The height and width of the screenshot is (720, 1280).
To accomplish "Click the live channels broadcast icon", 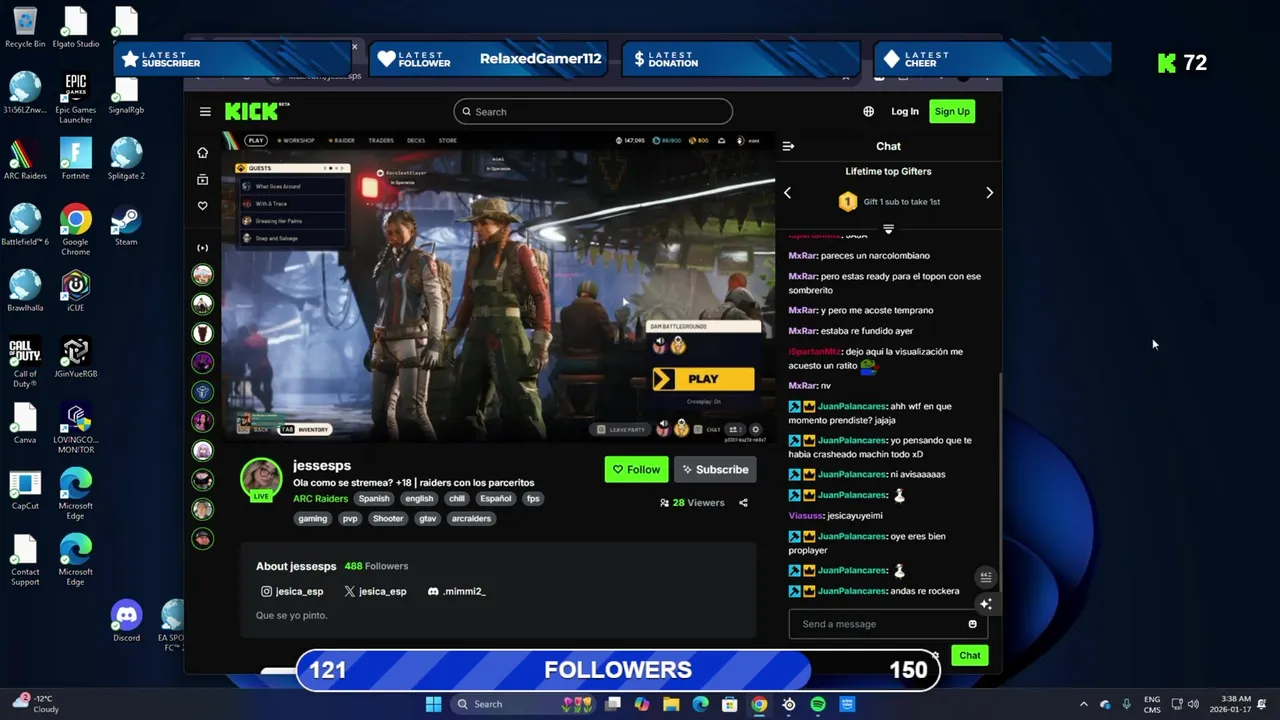I will point(203,248).
